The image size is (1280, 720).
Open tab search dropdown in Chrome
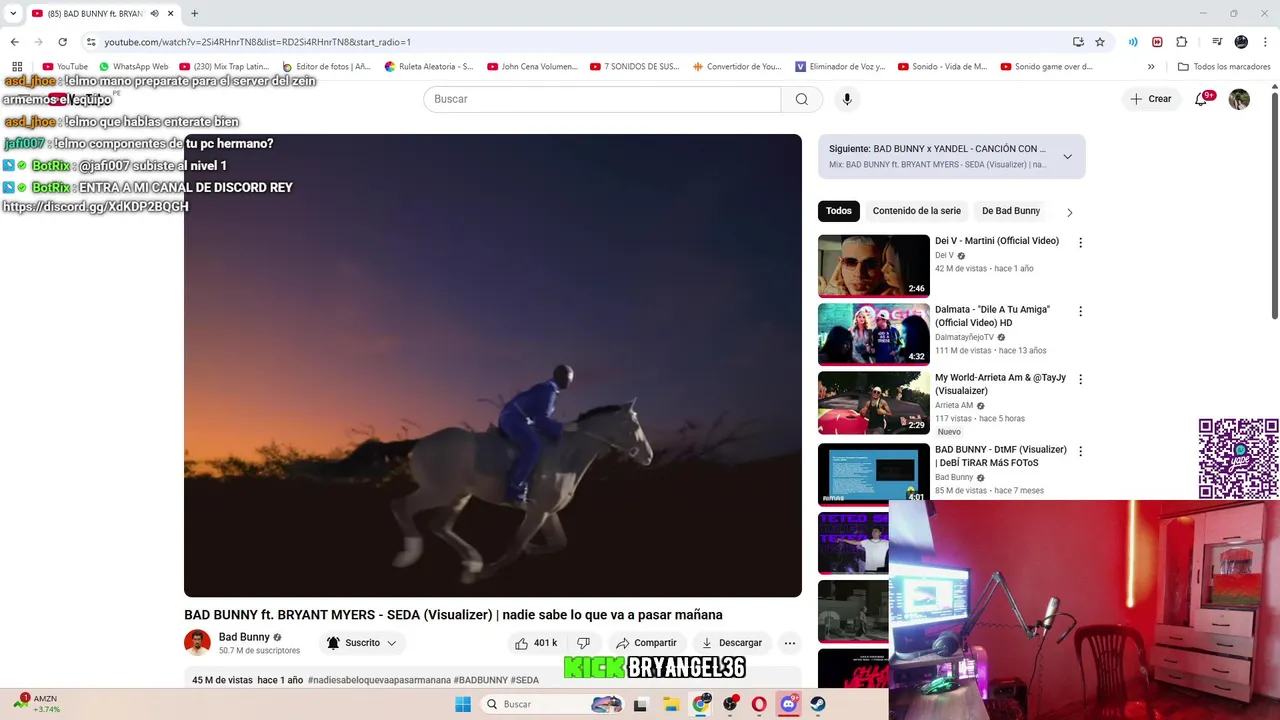coord(13,14)
